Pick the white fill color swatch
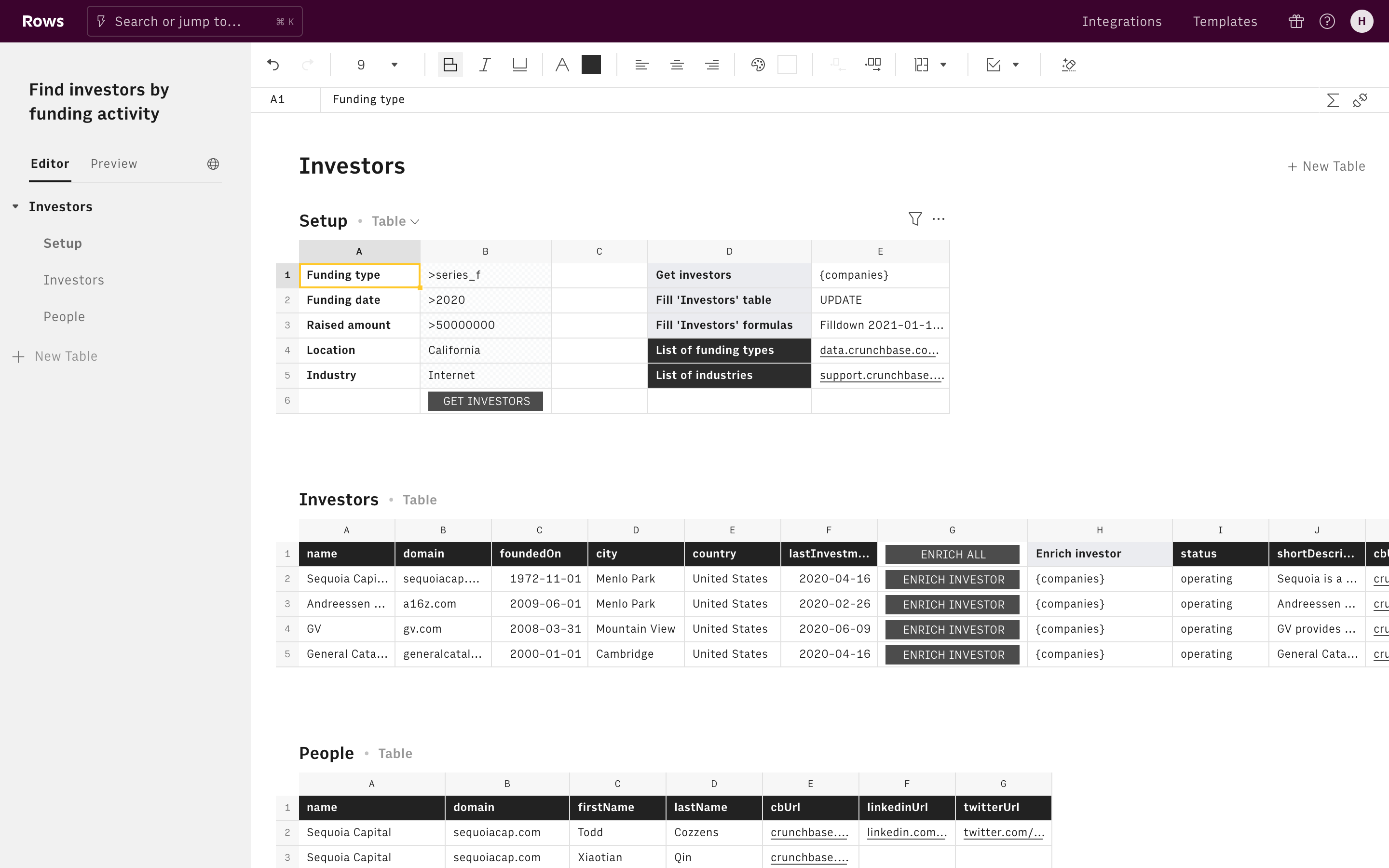 pos(787,65)
